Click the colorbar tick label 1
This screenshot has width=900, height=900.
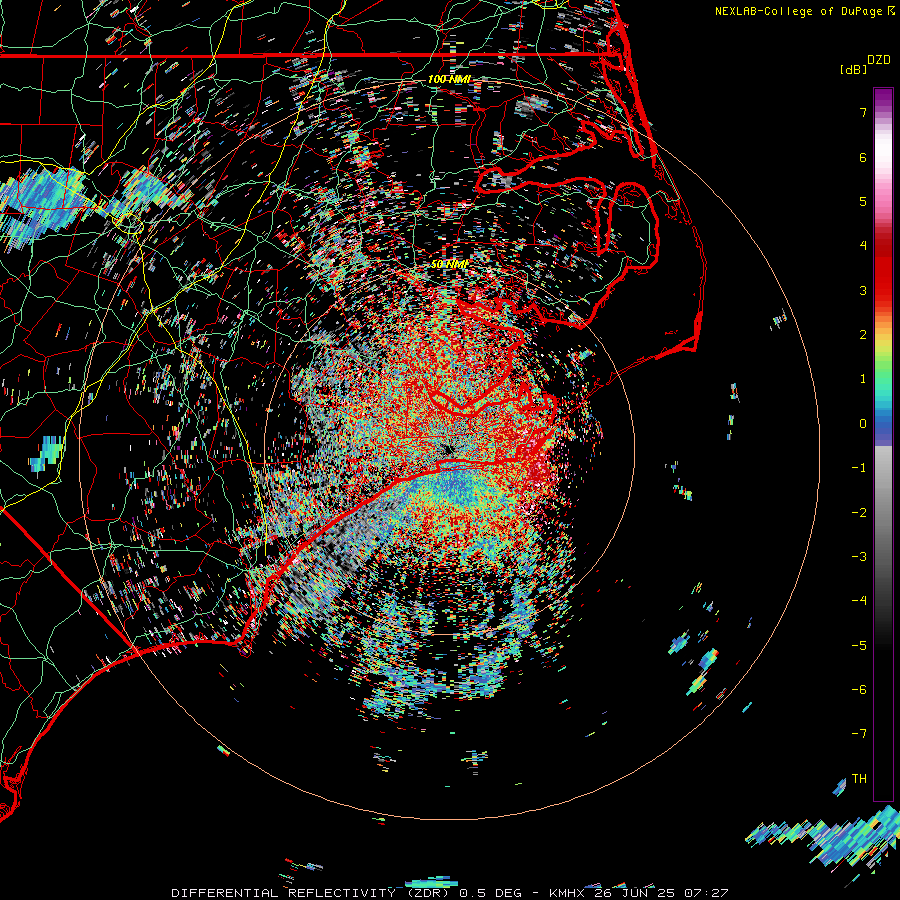(x=863, y=379)
